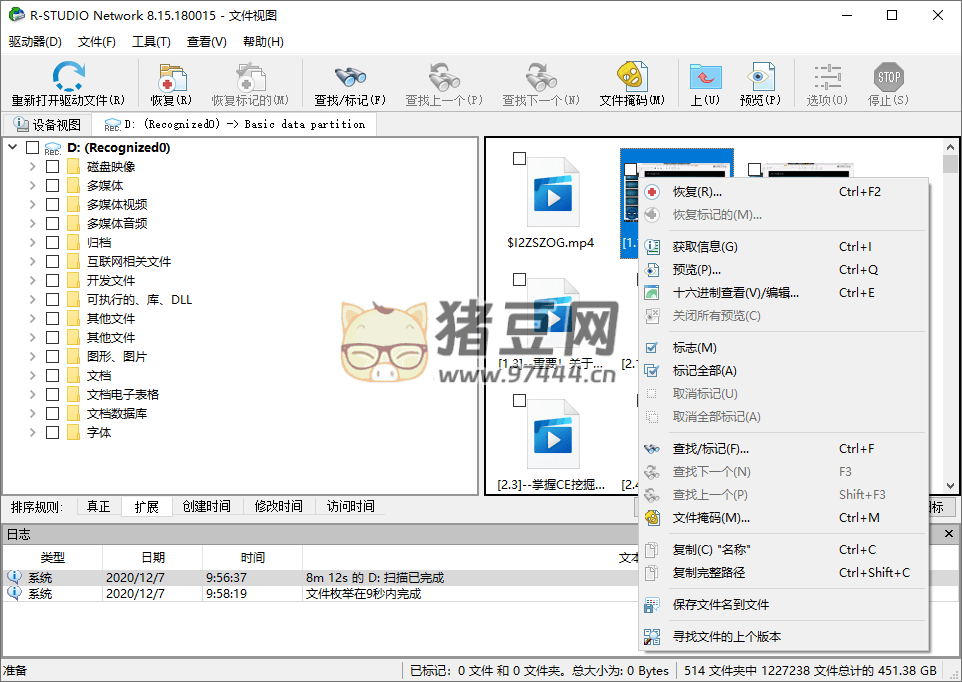Collapse the D: (Recognized0) root node
The height and width of the screenshot is (682, 962).
(10, 147)
